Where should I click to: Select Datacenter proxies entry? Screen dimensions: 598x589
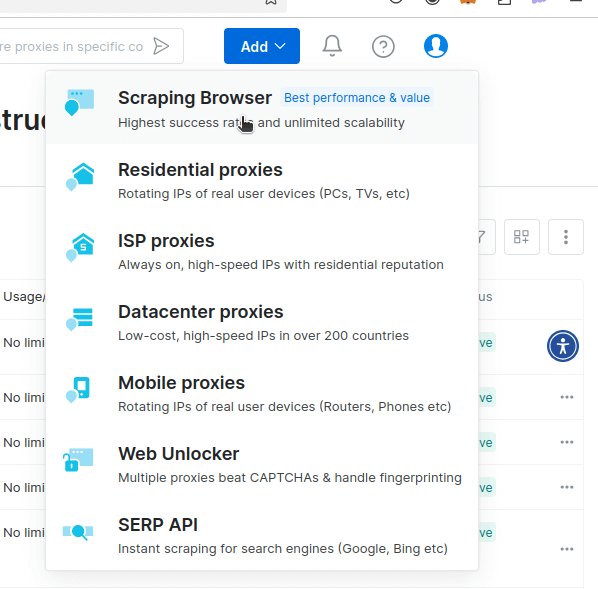pos(262,322)
